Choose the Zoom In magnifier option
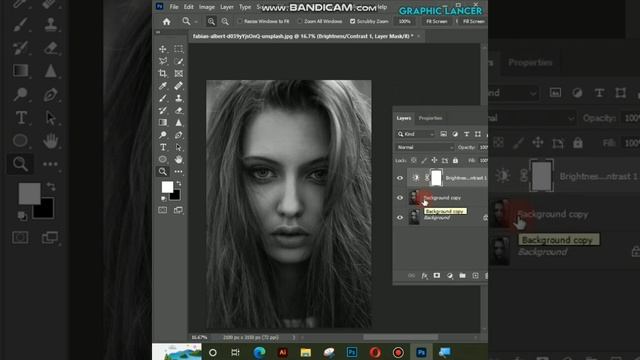The image size is (640, 360). [x=211, y=22]
